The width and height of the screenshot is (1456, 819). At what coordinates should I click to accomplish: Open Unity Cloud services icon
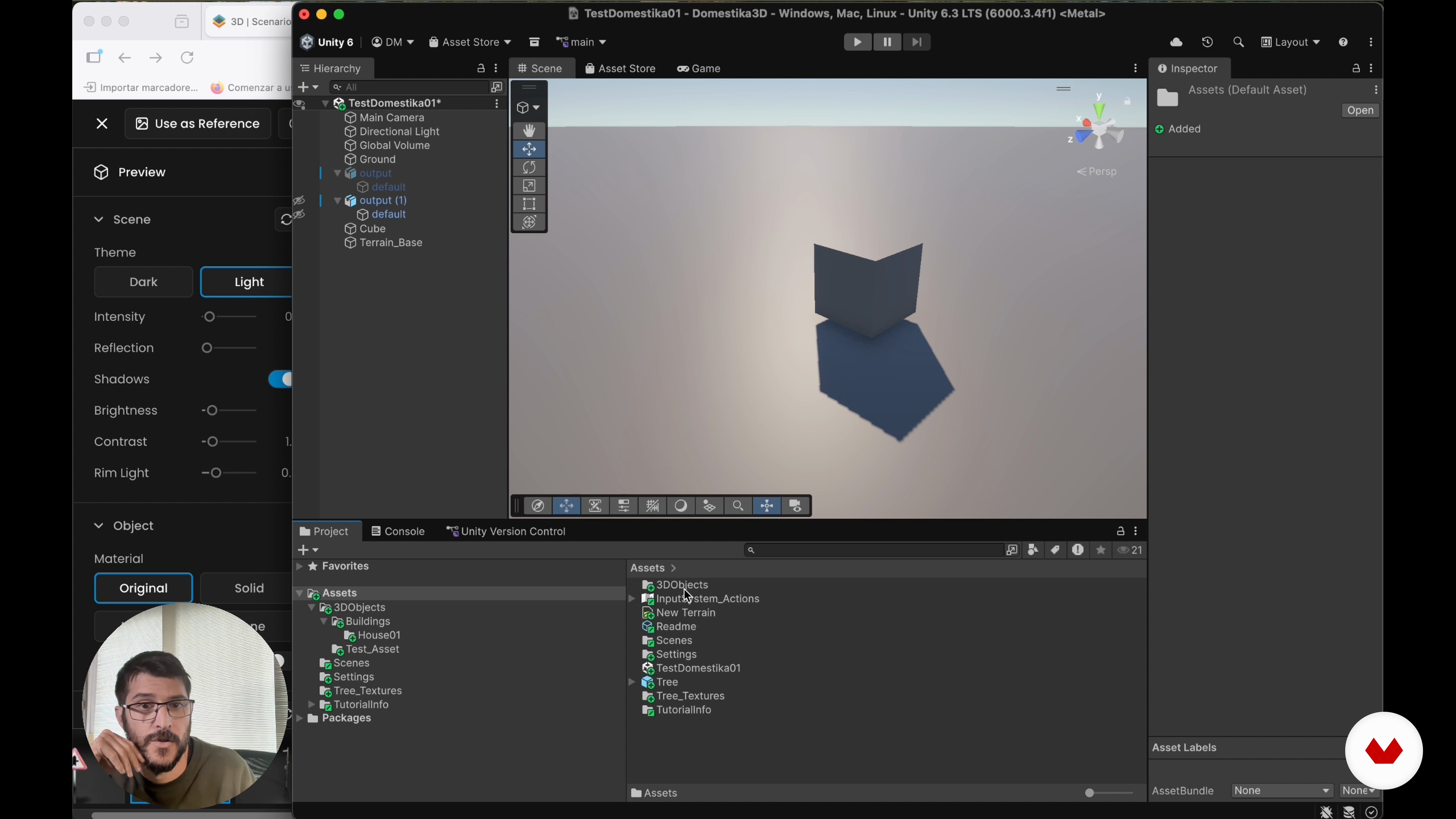coord(1176,42)
